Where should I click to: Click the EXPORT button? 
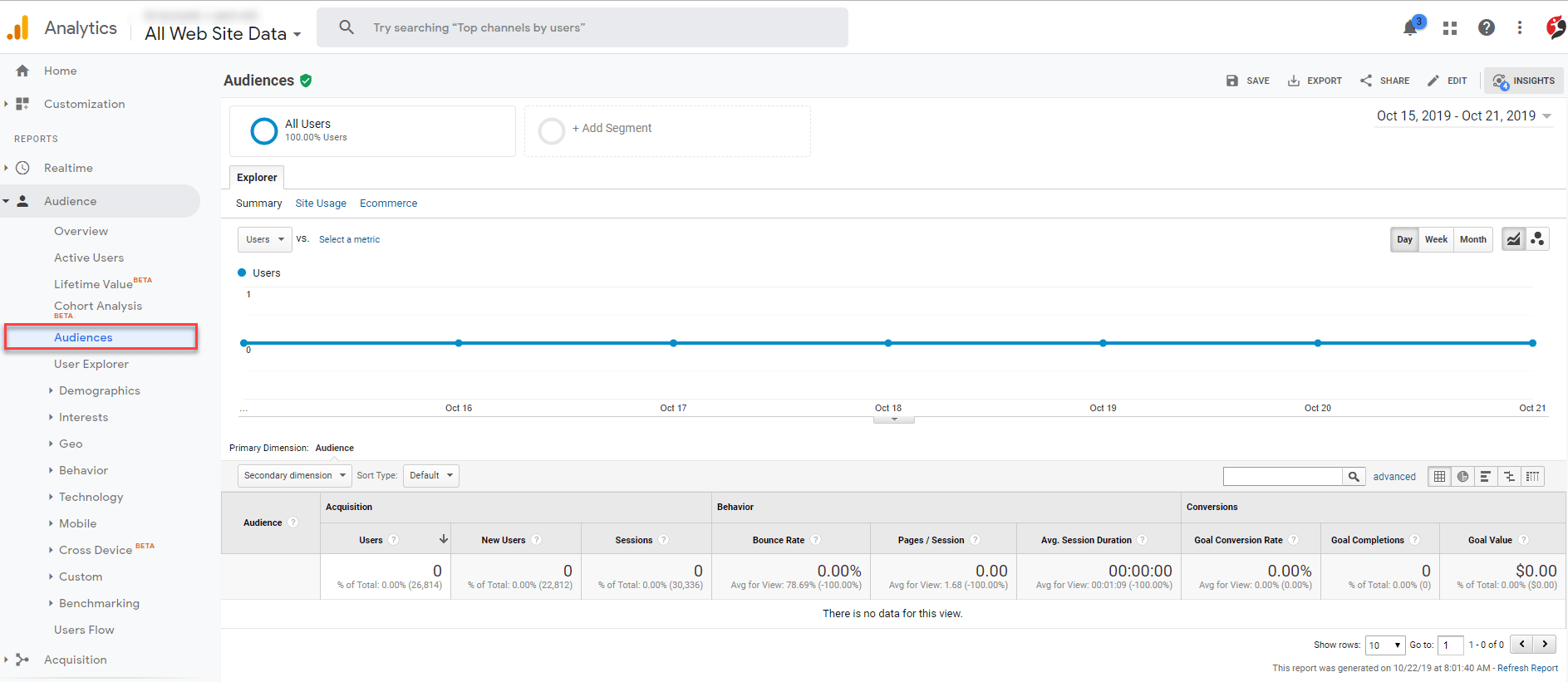[1315, 81]
